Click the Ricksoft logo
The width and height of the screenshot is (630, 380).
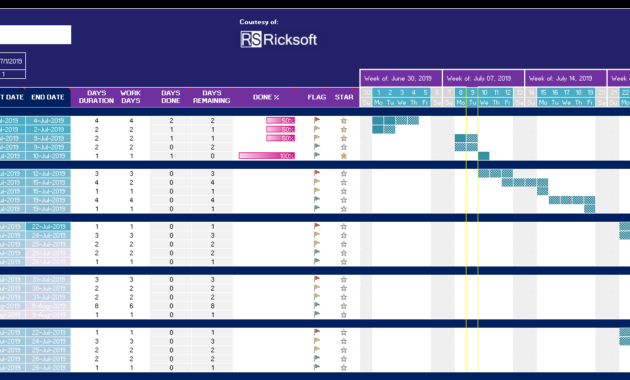[x=278, y=39]
